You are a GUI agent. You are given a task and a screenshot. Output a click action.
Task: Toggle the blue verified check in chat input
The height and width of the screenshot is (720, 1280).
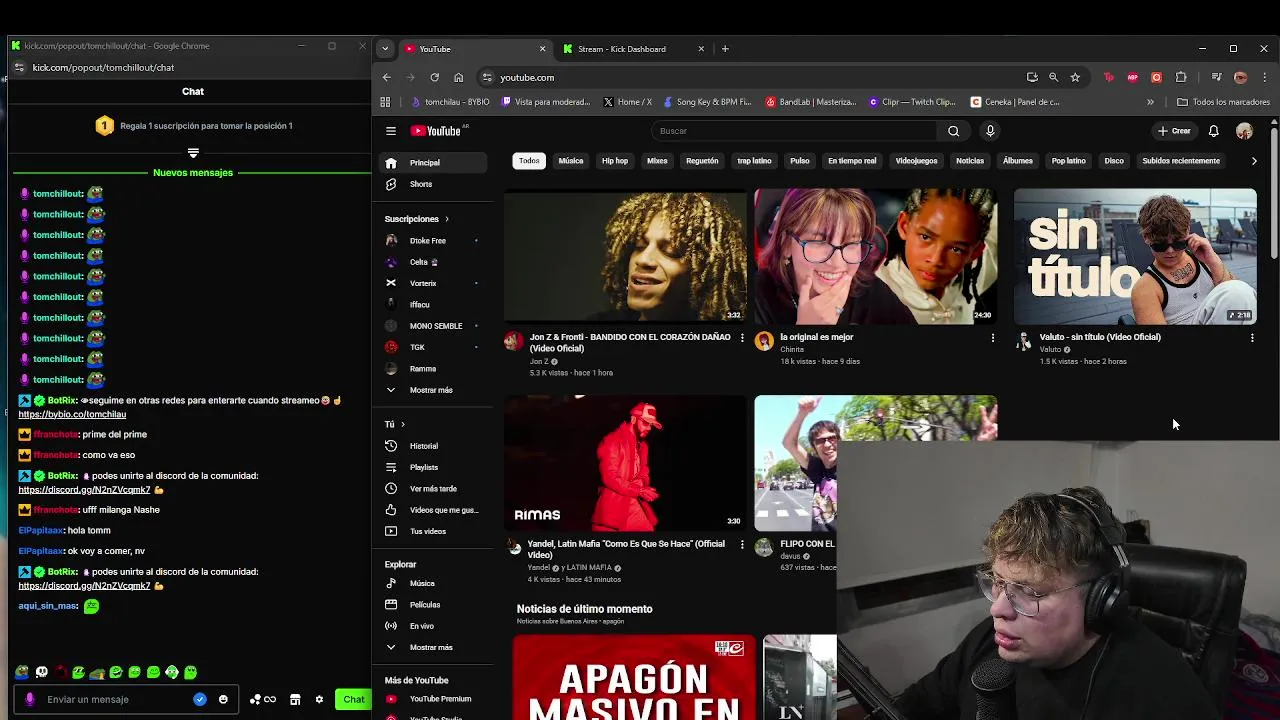coord(200,699)
